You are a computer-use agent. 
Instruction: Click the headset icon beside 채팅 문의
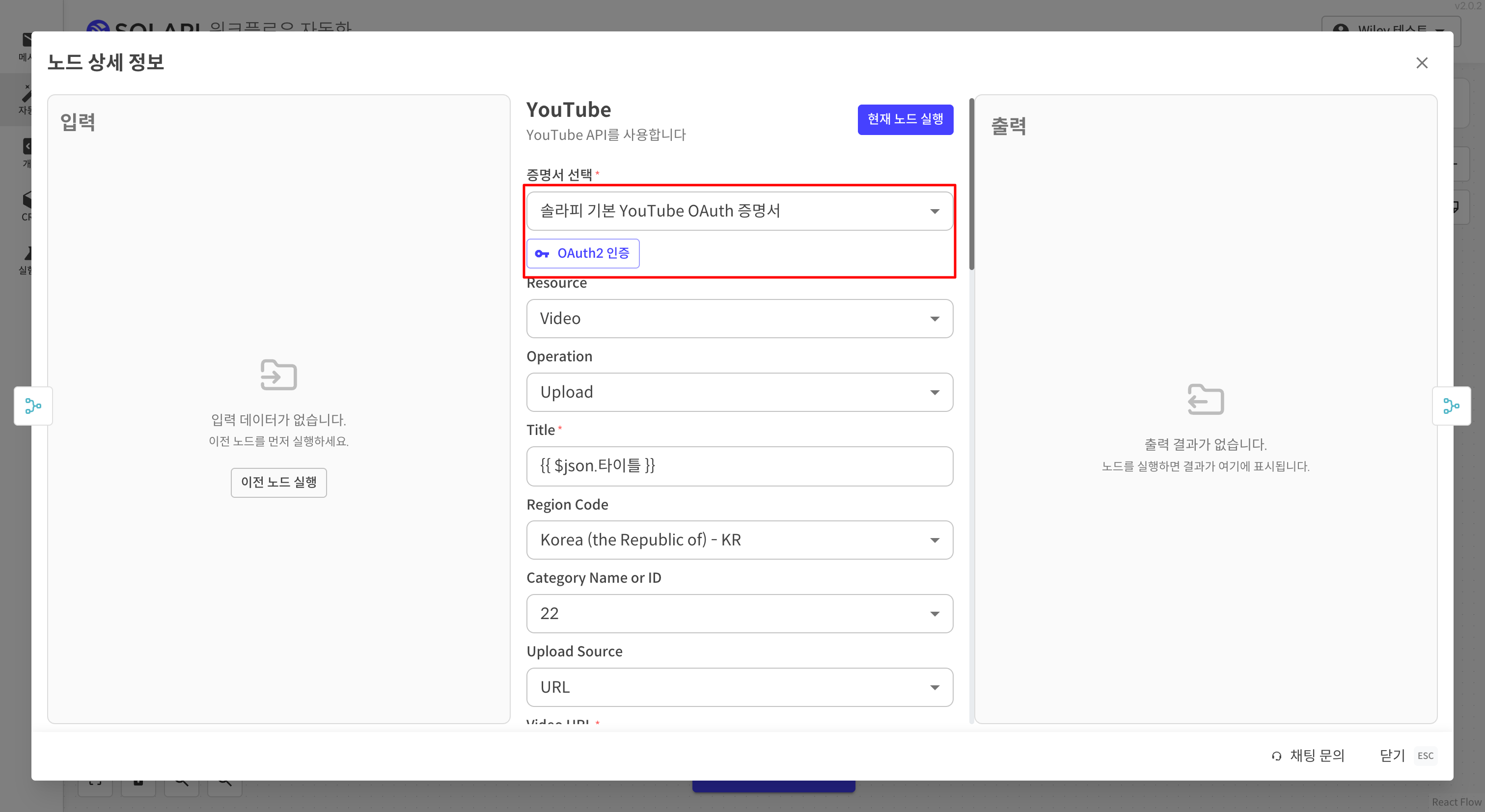click(x=1276, y=756)
